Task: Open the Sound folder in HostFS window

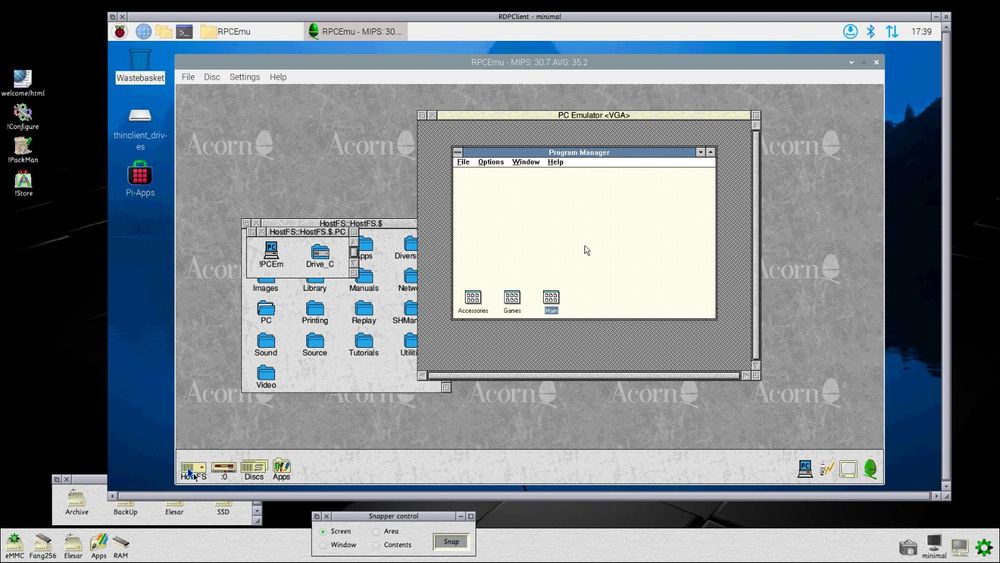Action: coord(266,344)
